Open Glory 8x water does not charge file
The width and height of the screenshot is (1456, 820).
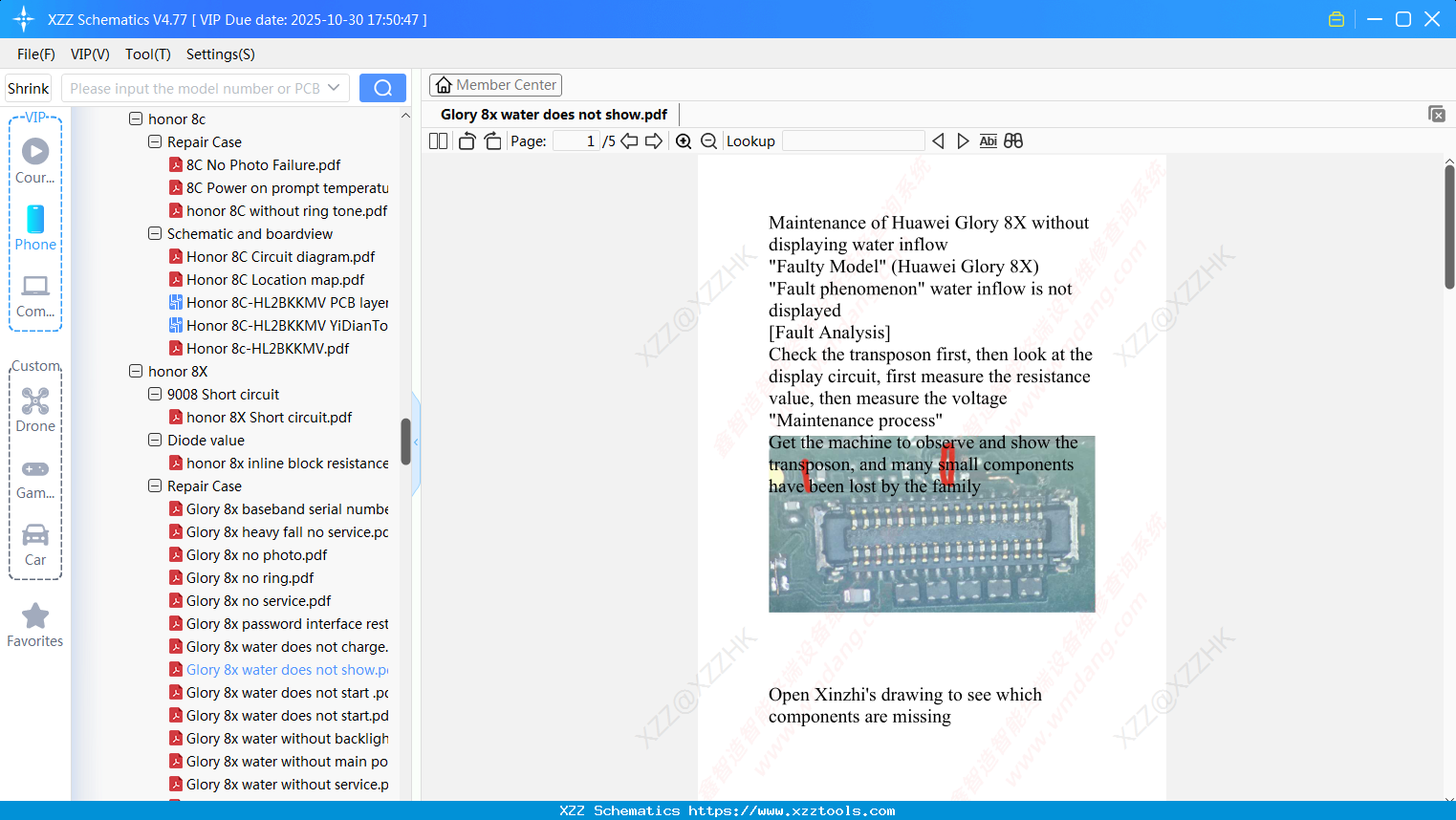pos(278,646)
